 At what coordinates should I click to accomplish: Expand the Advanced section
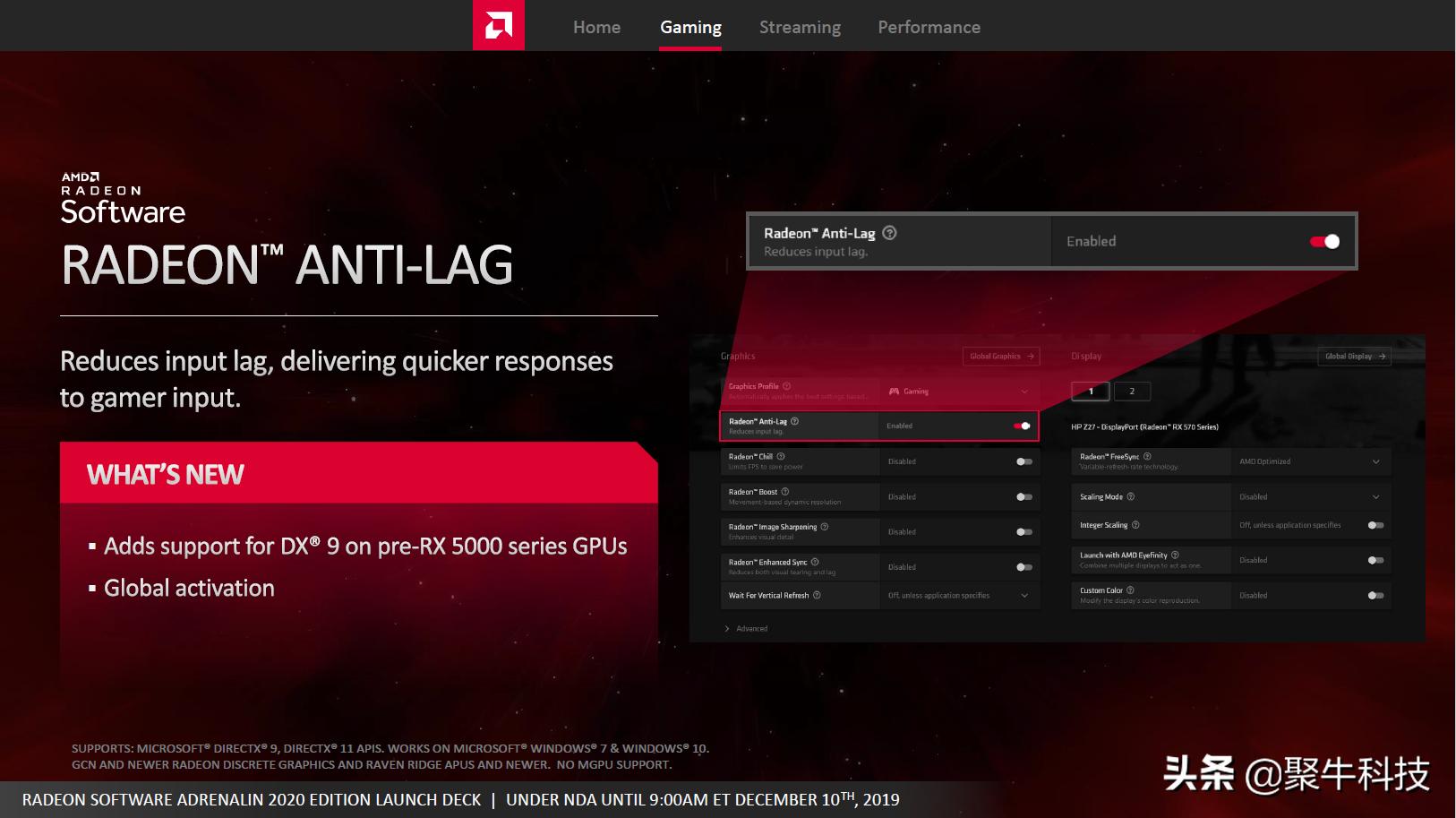[746, 628]
